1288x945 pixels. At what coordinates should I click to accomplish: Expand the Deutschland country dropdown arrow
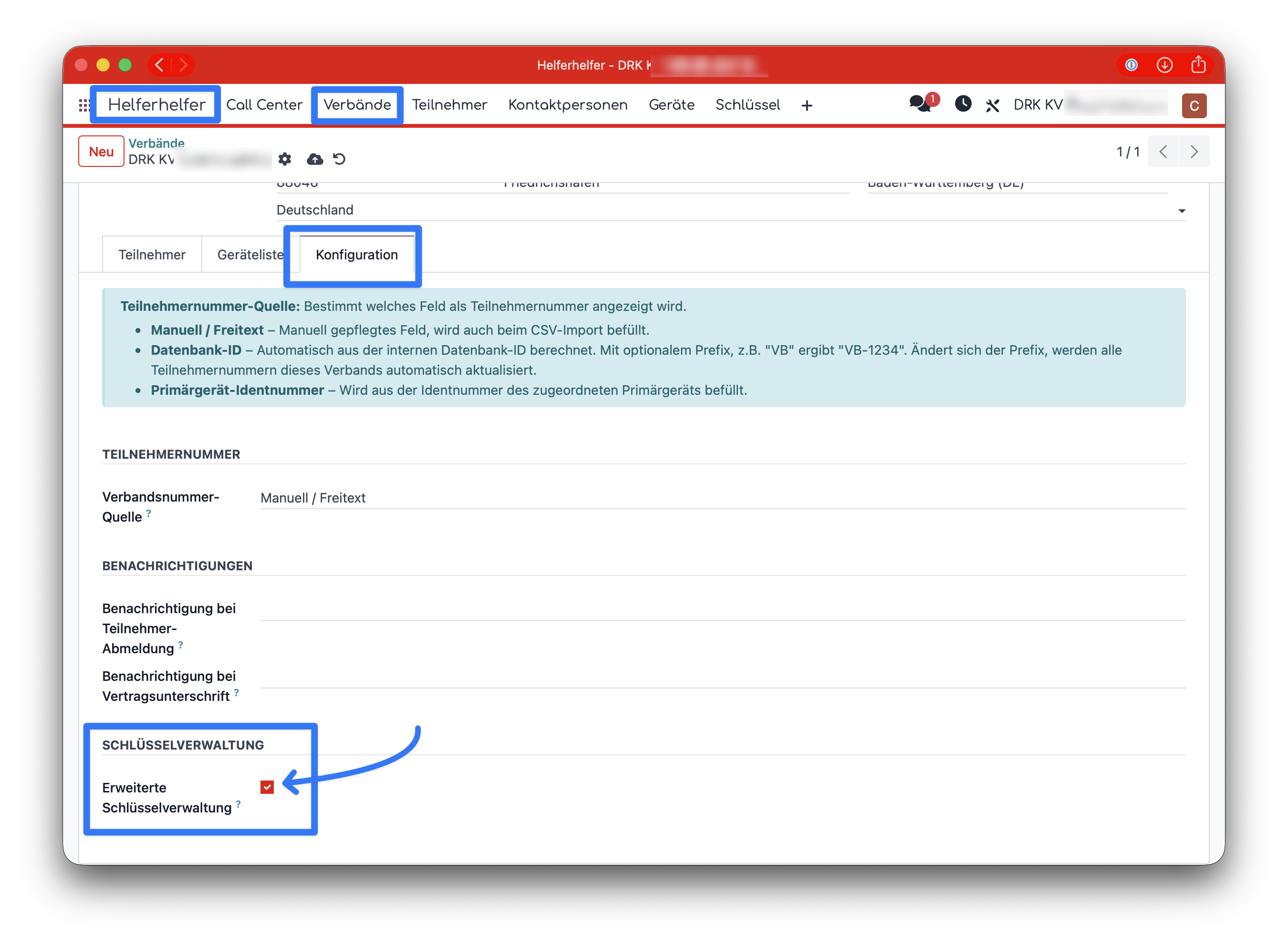(x=1181, y=211)
